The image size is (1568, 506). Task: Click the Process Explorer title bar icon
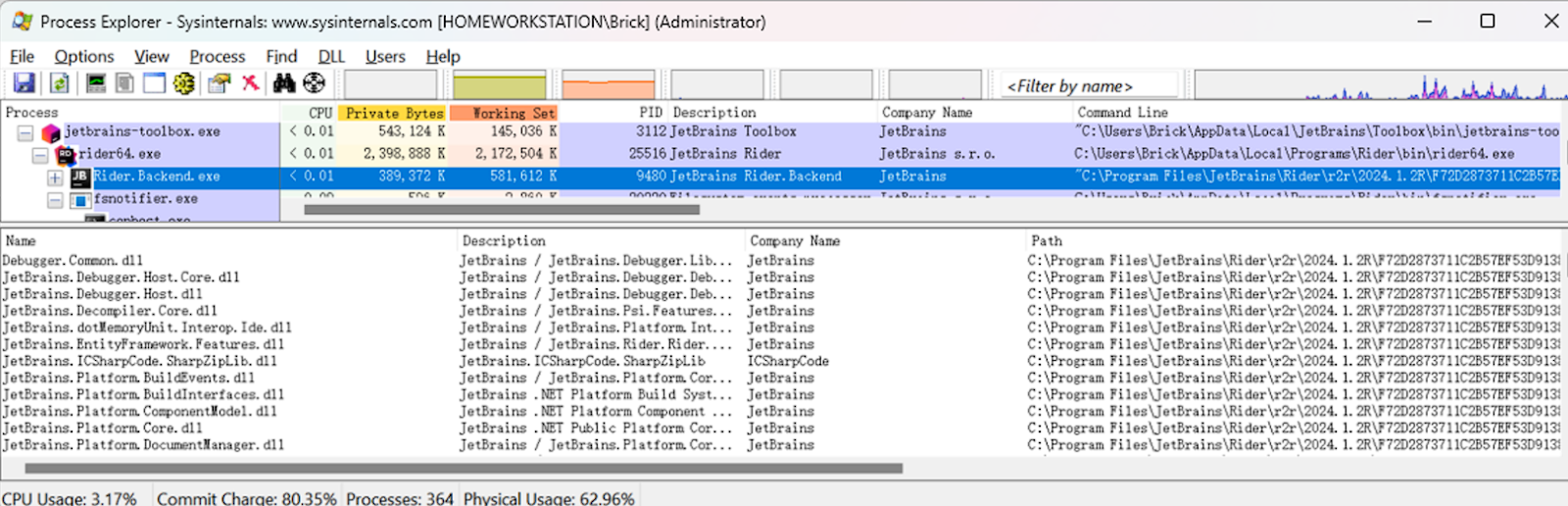tap(22, 22)
